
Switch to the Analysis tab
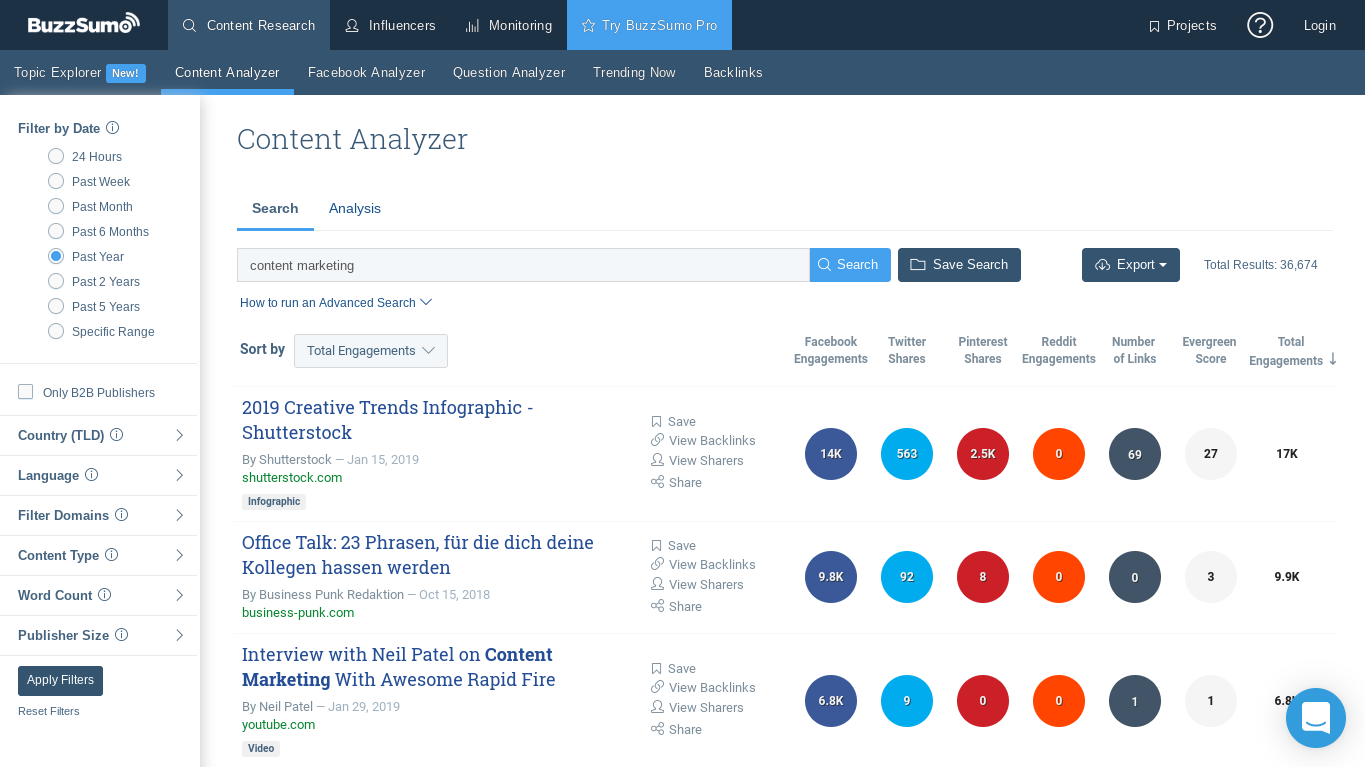(355, 208)
